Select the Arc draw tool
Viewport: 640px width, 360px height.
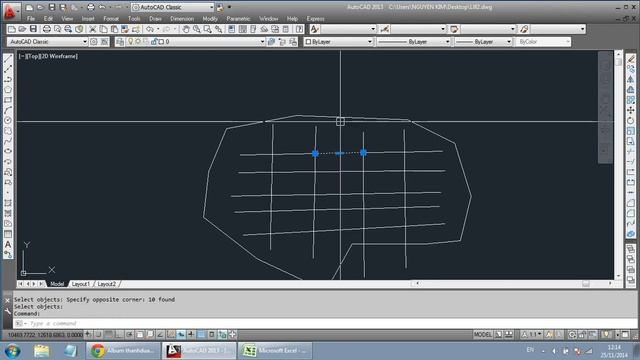tap(8, 110)
